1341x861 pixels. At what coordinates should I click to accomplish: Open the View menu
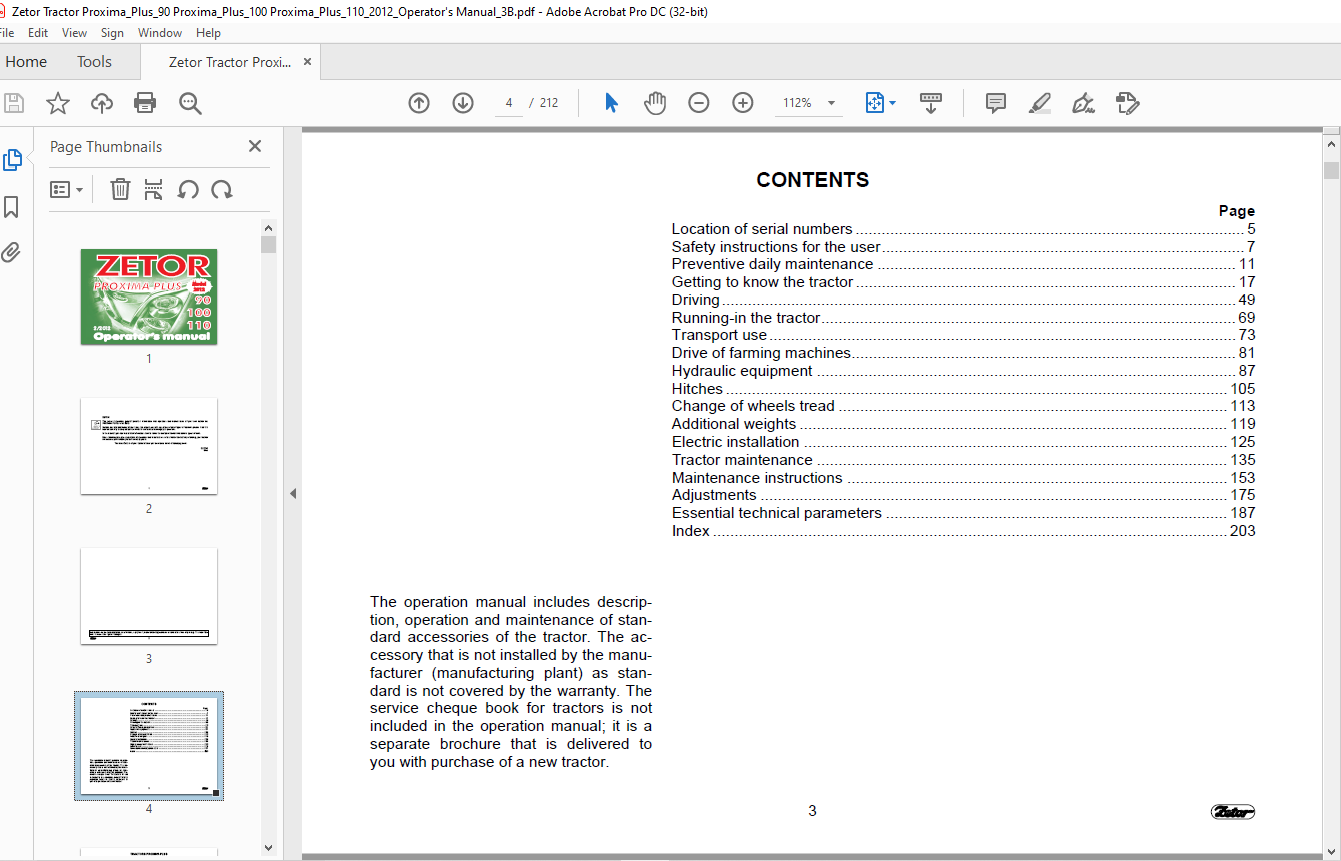[x=74, y=33]
